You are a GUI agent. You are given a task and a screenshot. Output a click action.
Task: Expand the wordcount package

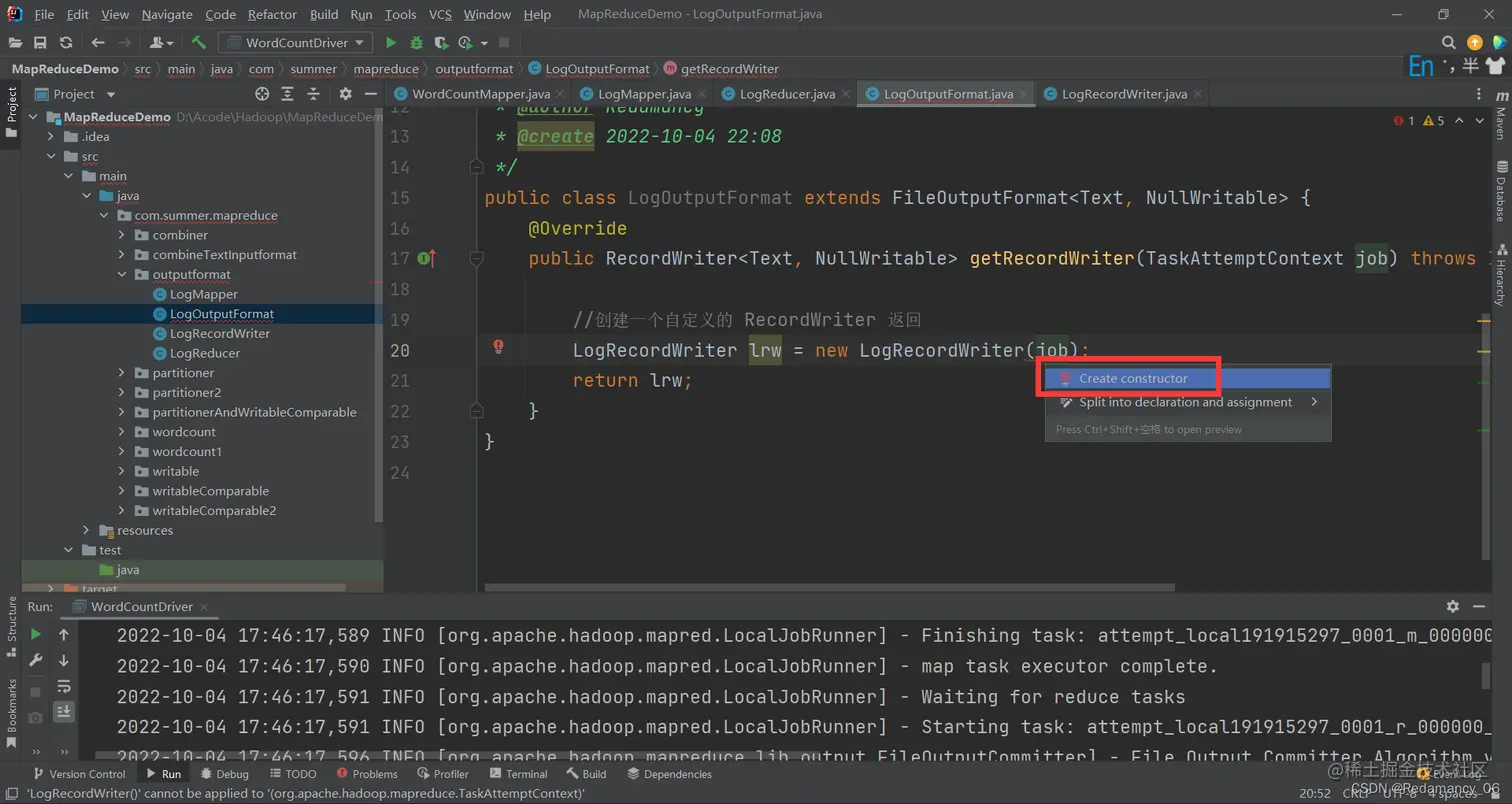[x=122, y=432]
